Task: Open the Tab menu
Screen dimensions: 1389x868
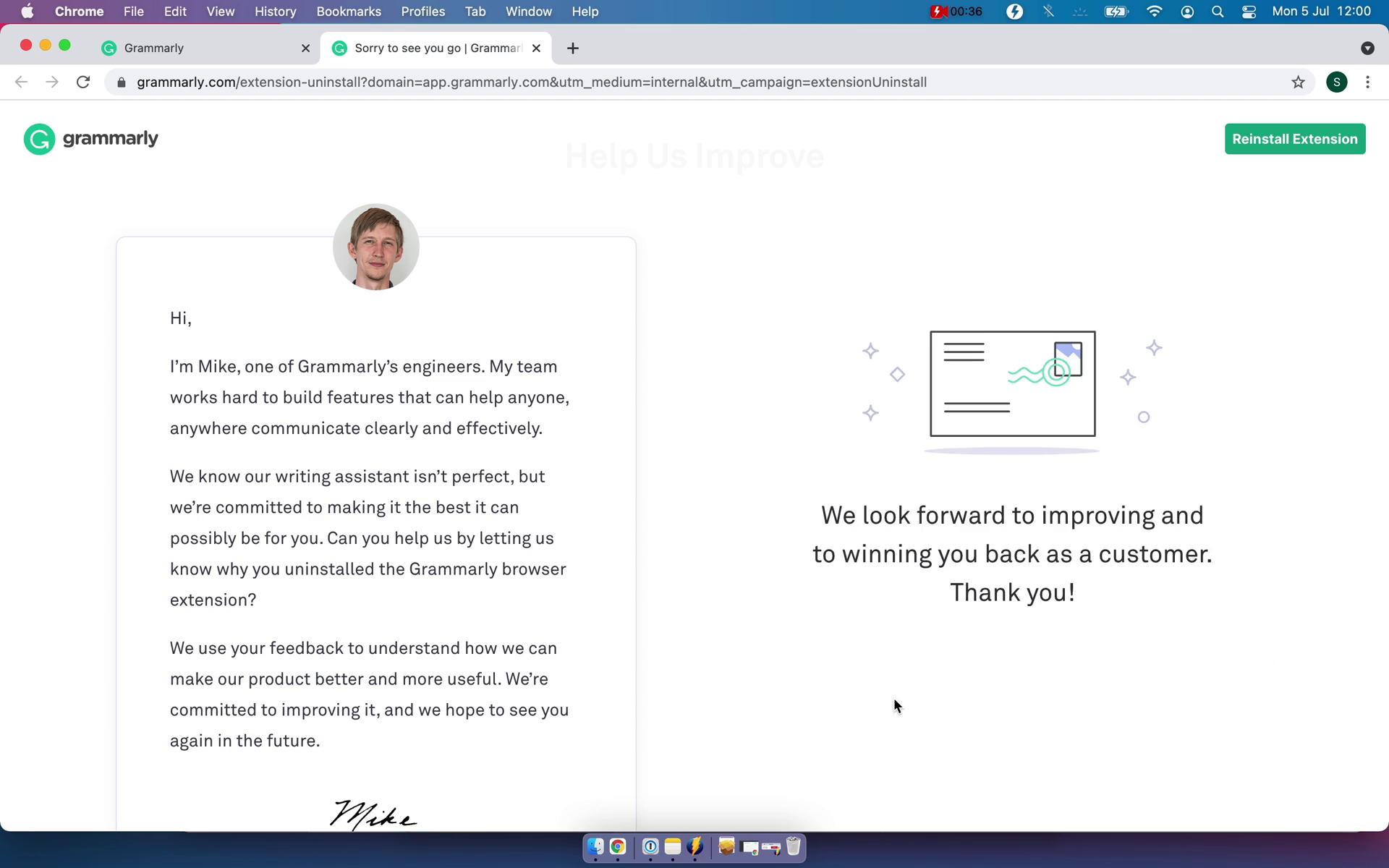Action: coord(475,12)
